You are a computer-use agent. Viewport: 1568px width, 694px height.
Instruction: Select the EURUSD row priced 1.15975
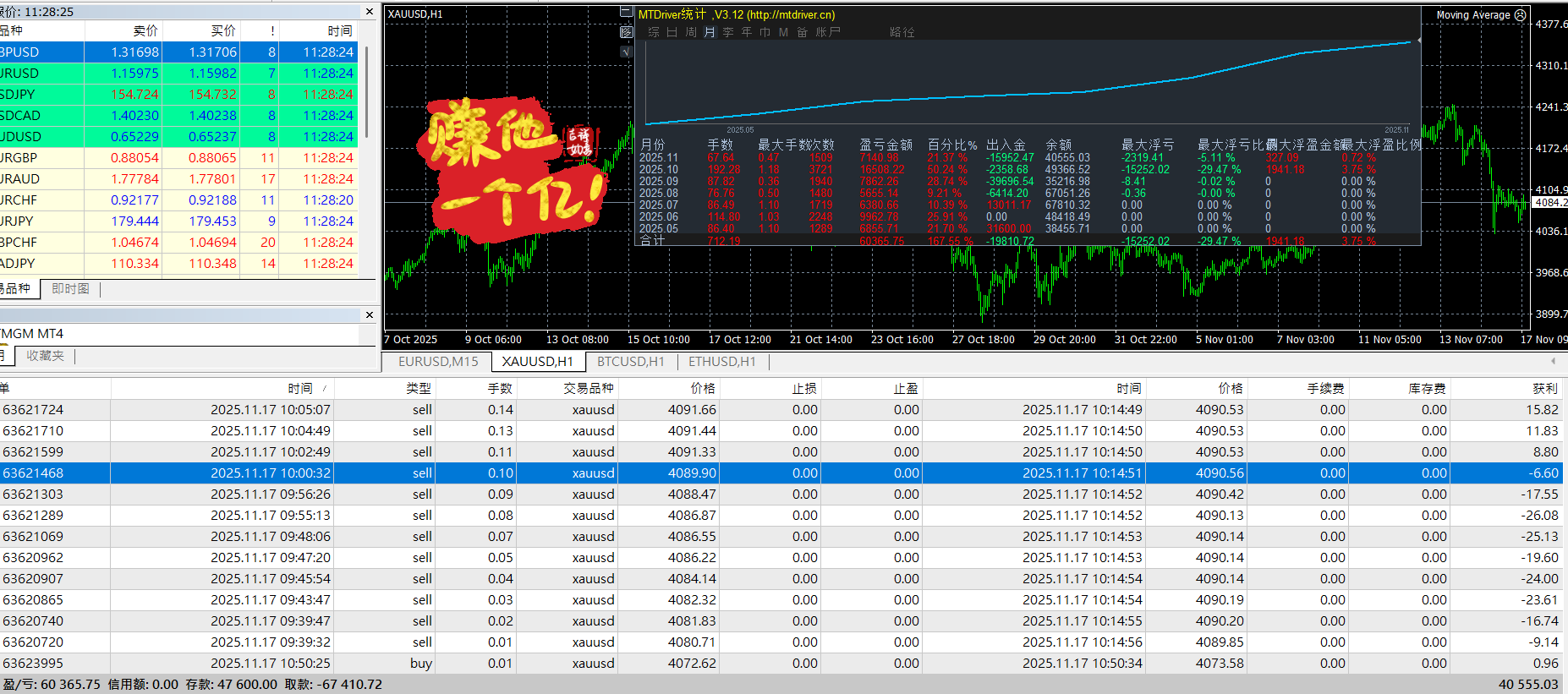click(x=178, y=74)
